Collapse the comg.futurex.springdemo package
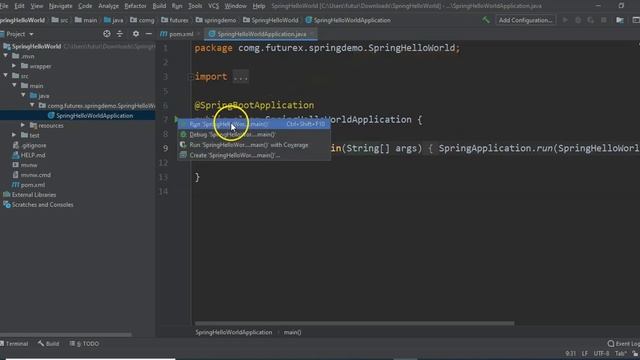The image size is (640, 360). tap(32, 105)
